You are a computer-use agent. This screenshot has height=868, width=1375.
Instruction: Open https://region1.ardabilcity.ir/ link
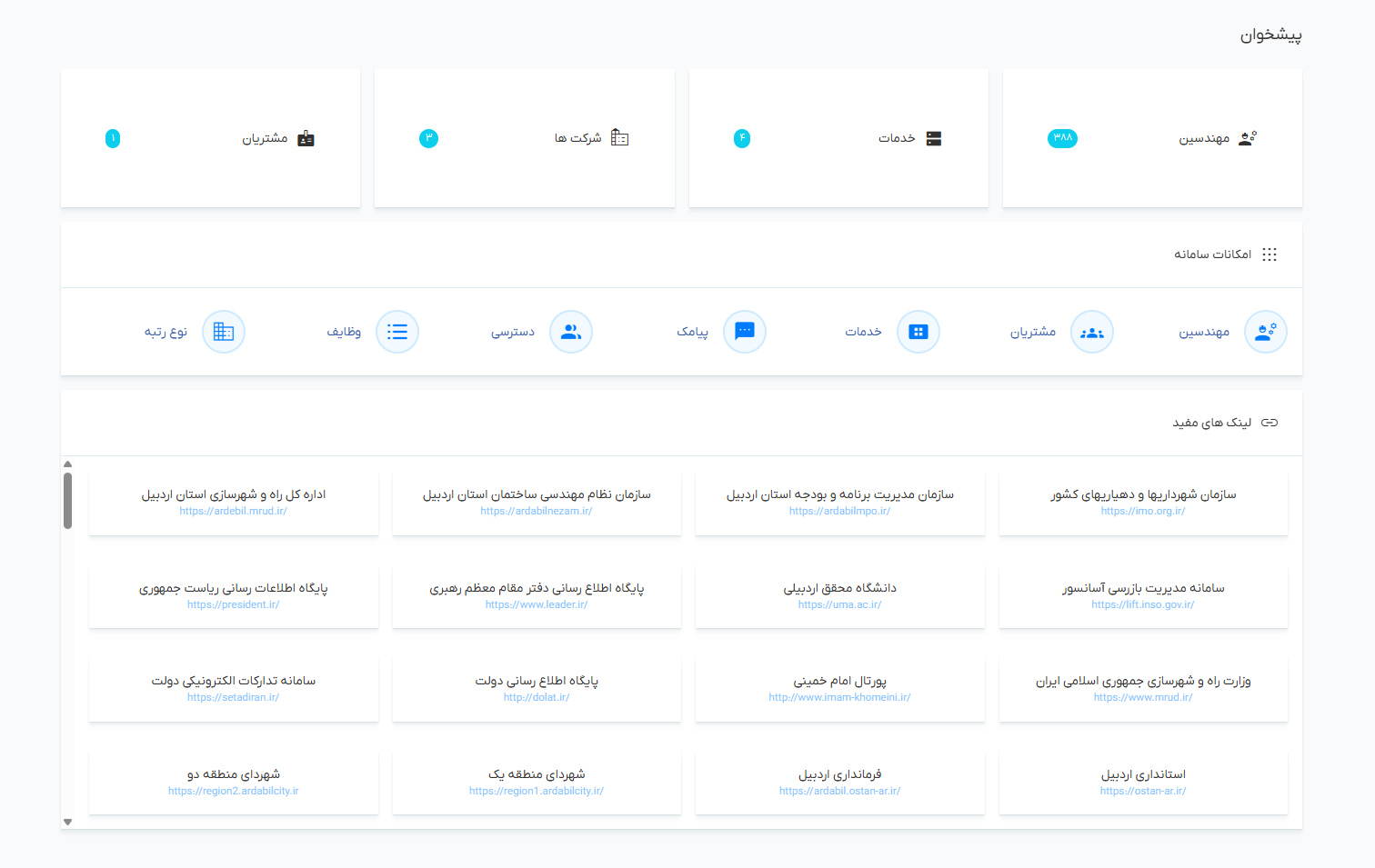tap(537, 791)
